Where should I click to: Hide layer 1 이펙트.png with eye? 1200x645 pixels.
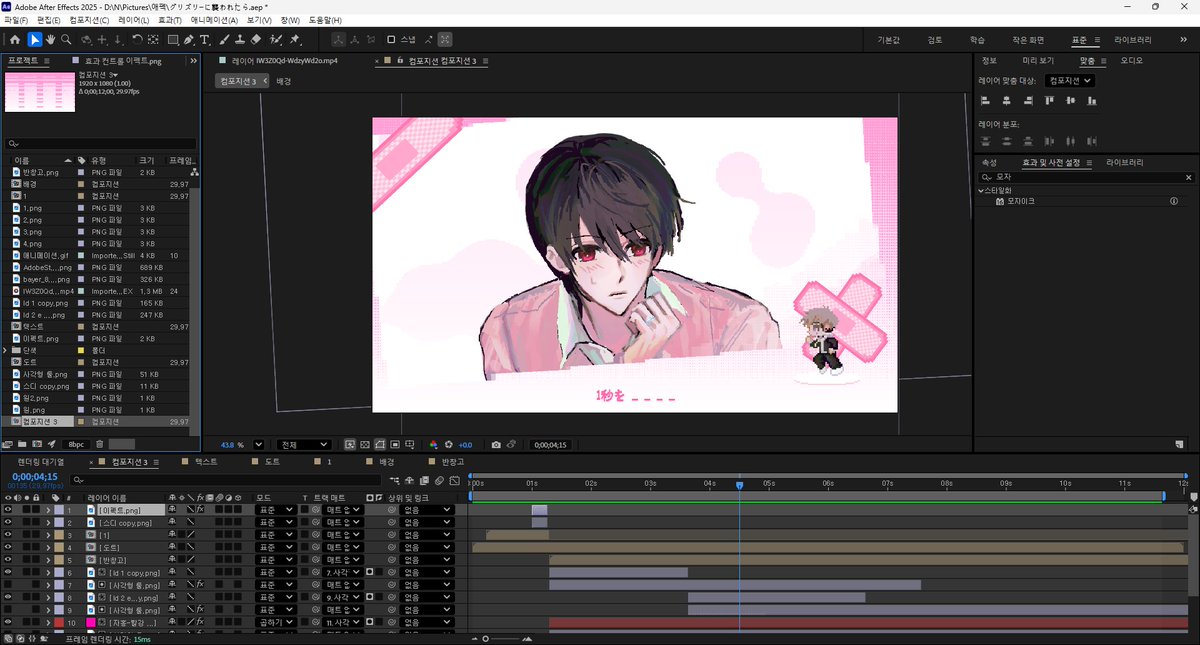click(8, 510)
